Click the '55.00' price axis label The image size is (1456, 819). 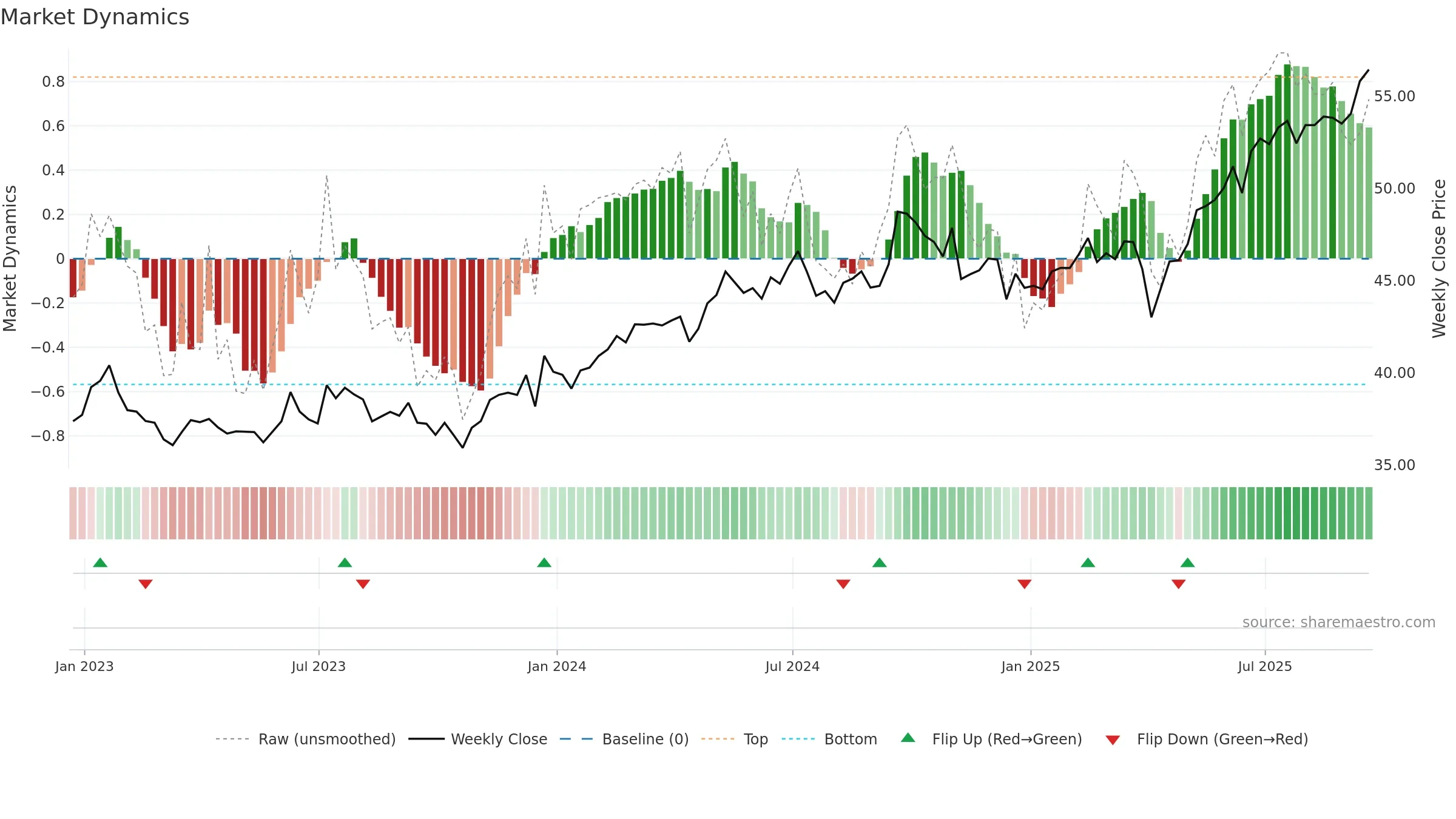(1395, 96)
